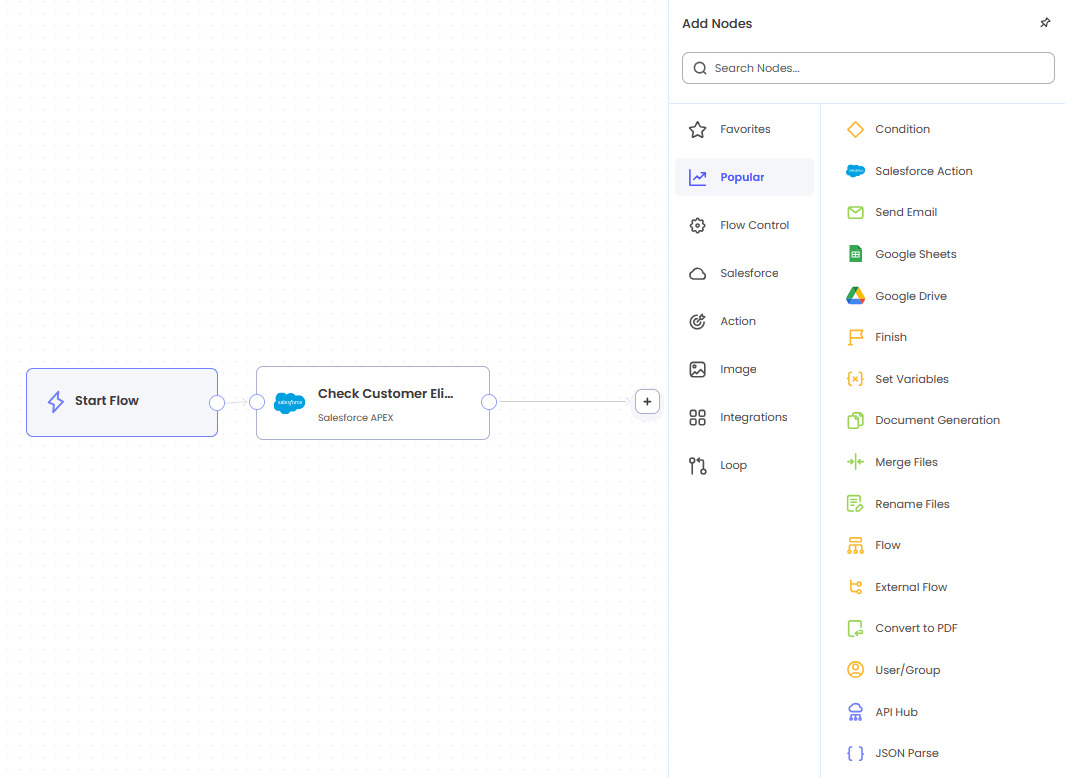Click the Integrations grid icon
The image size is (1065, 778).
[698, 417]
